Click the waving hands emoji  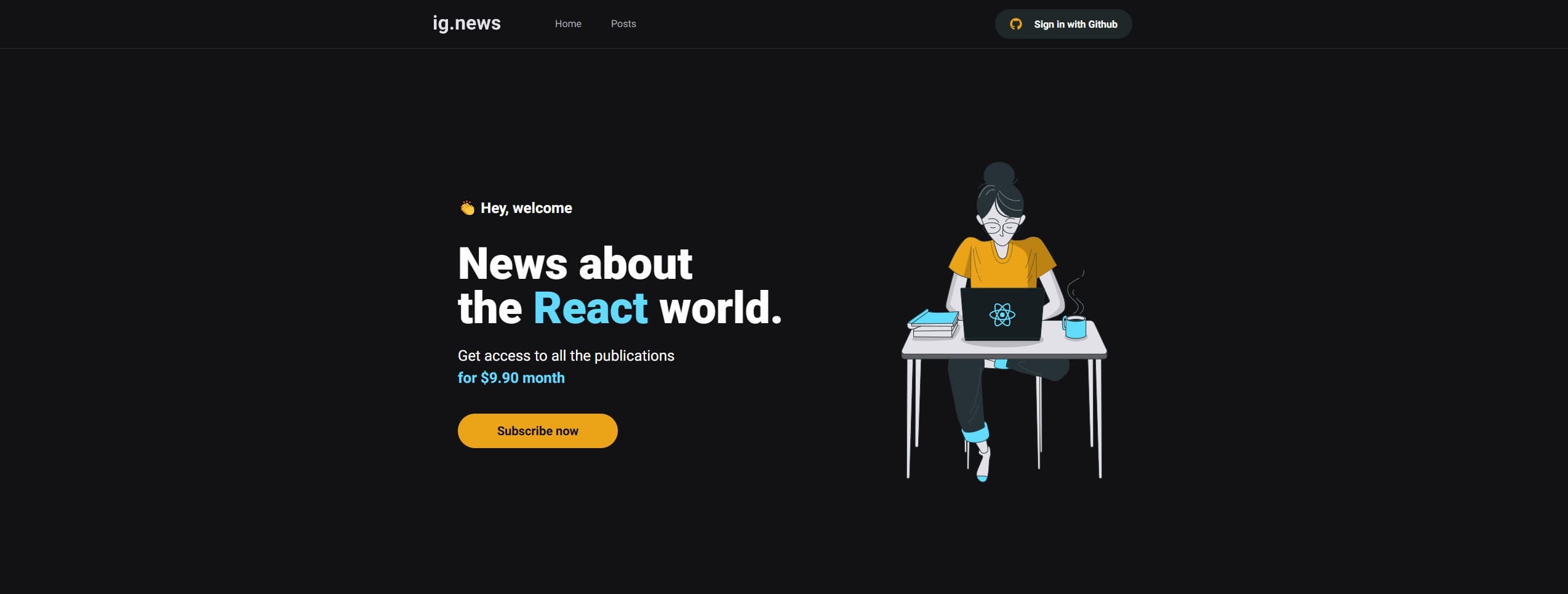[x=467, y=208]
